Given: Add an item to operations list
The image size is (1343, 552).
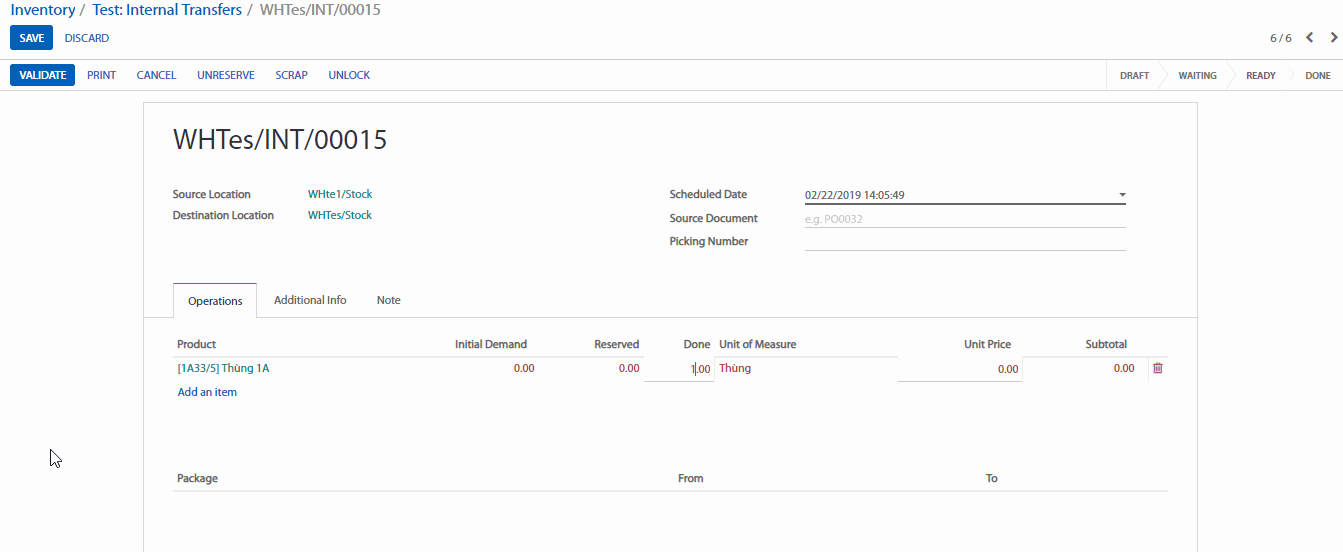Looking at the screenshot, I should (207, 392).
